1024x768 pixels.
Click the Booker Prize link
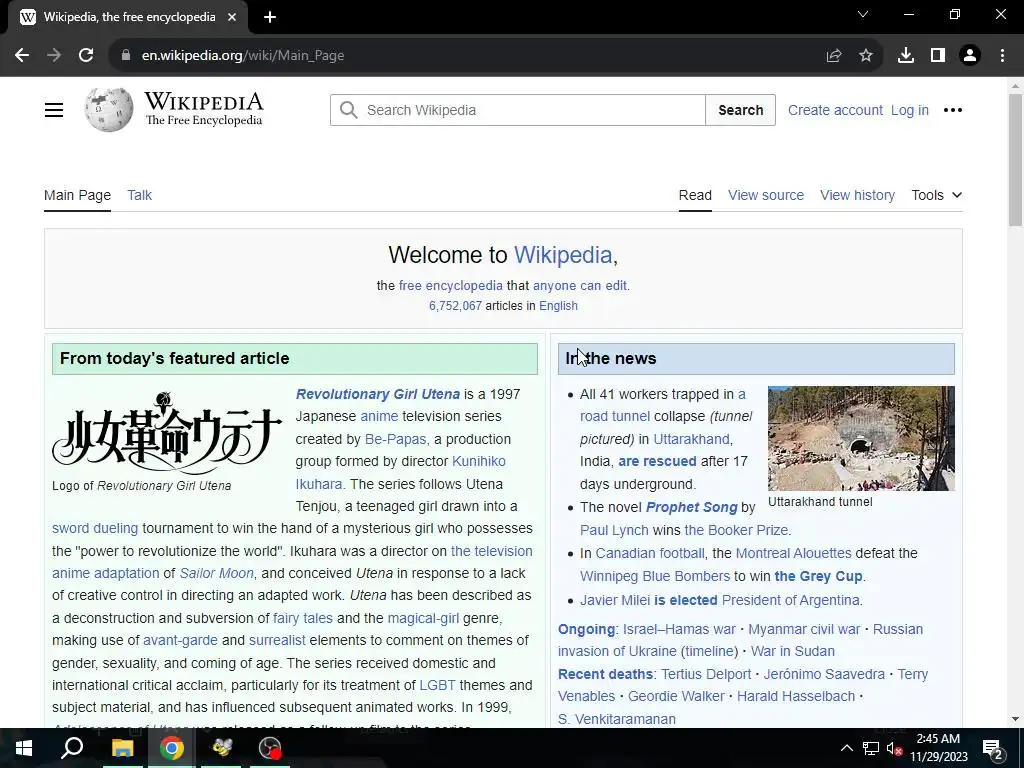pyautogui.click(x=737, y=530)
